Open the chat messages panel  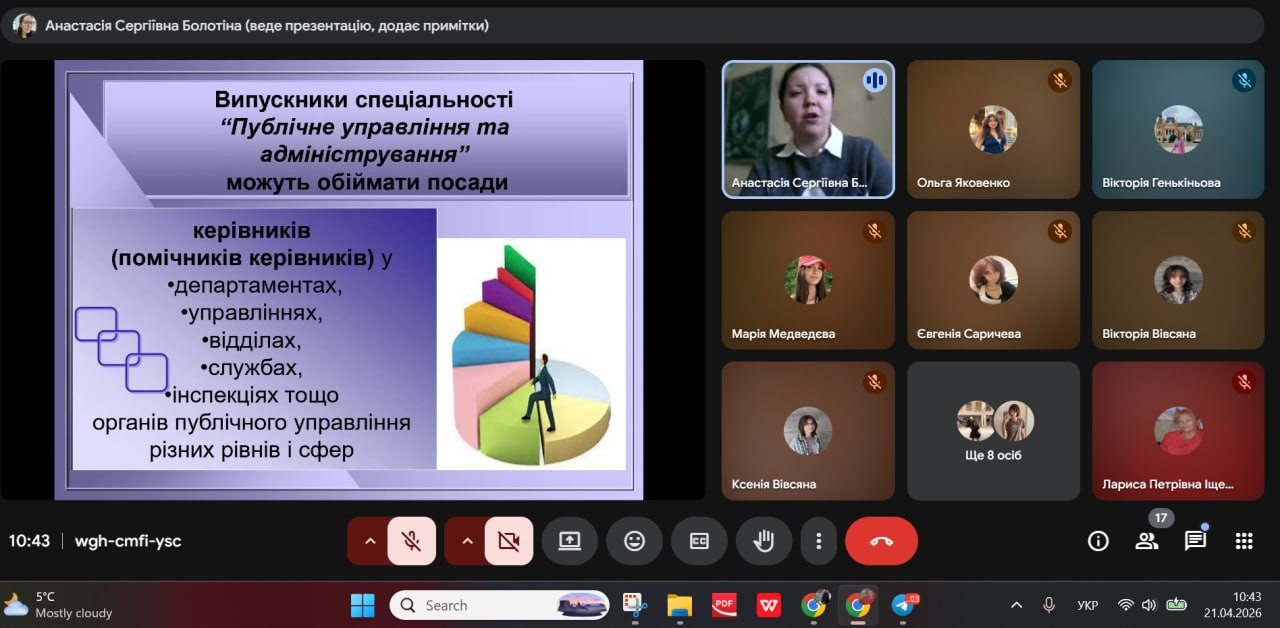(1195, 541)
